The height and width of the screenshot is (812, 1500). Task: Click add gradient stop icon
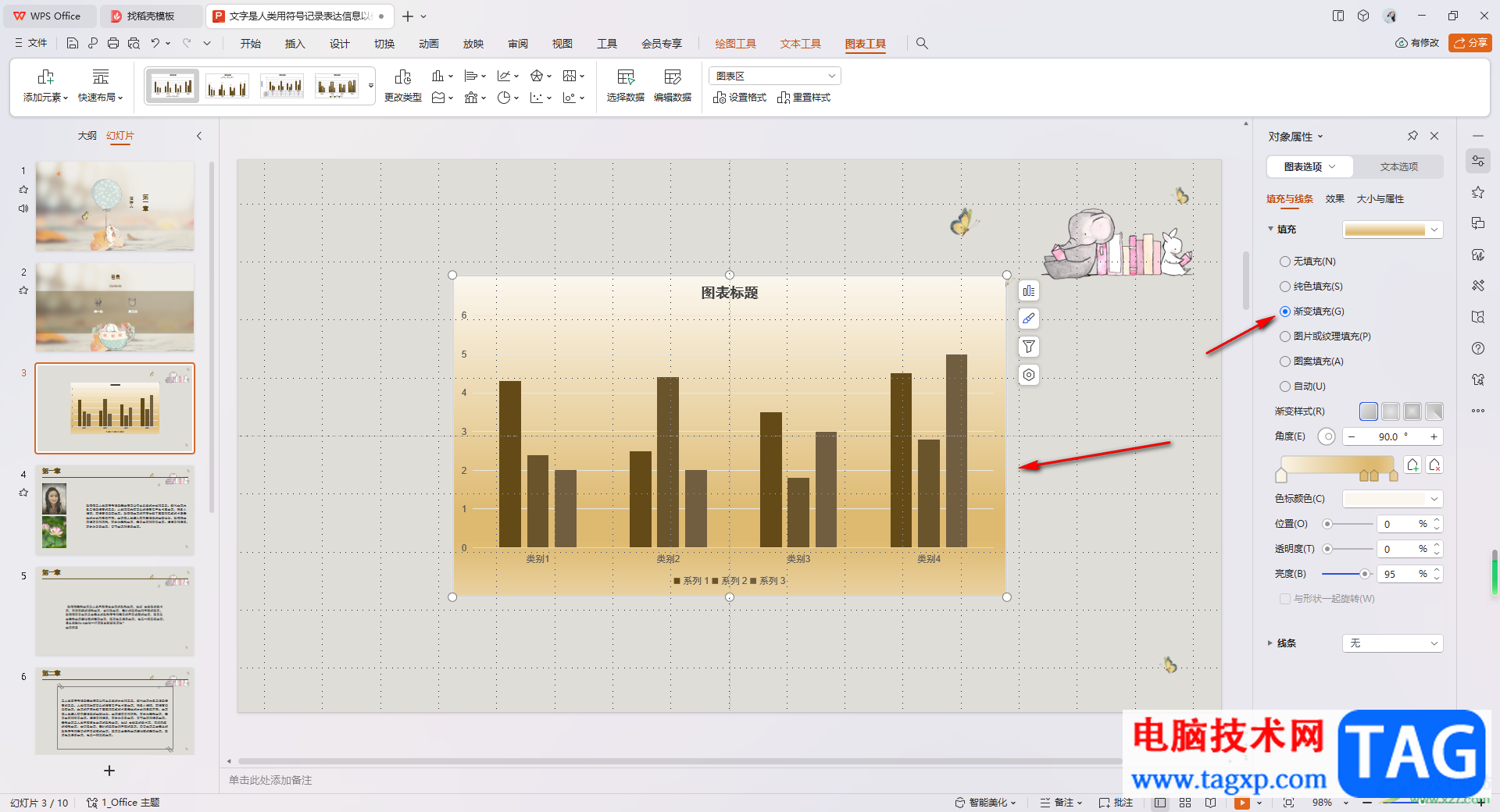[x=1412, y=465]
